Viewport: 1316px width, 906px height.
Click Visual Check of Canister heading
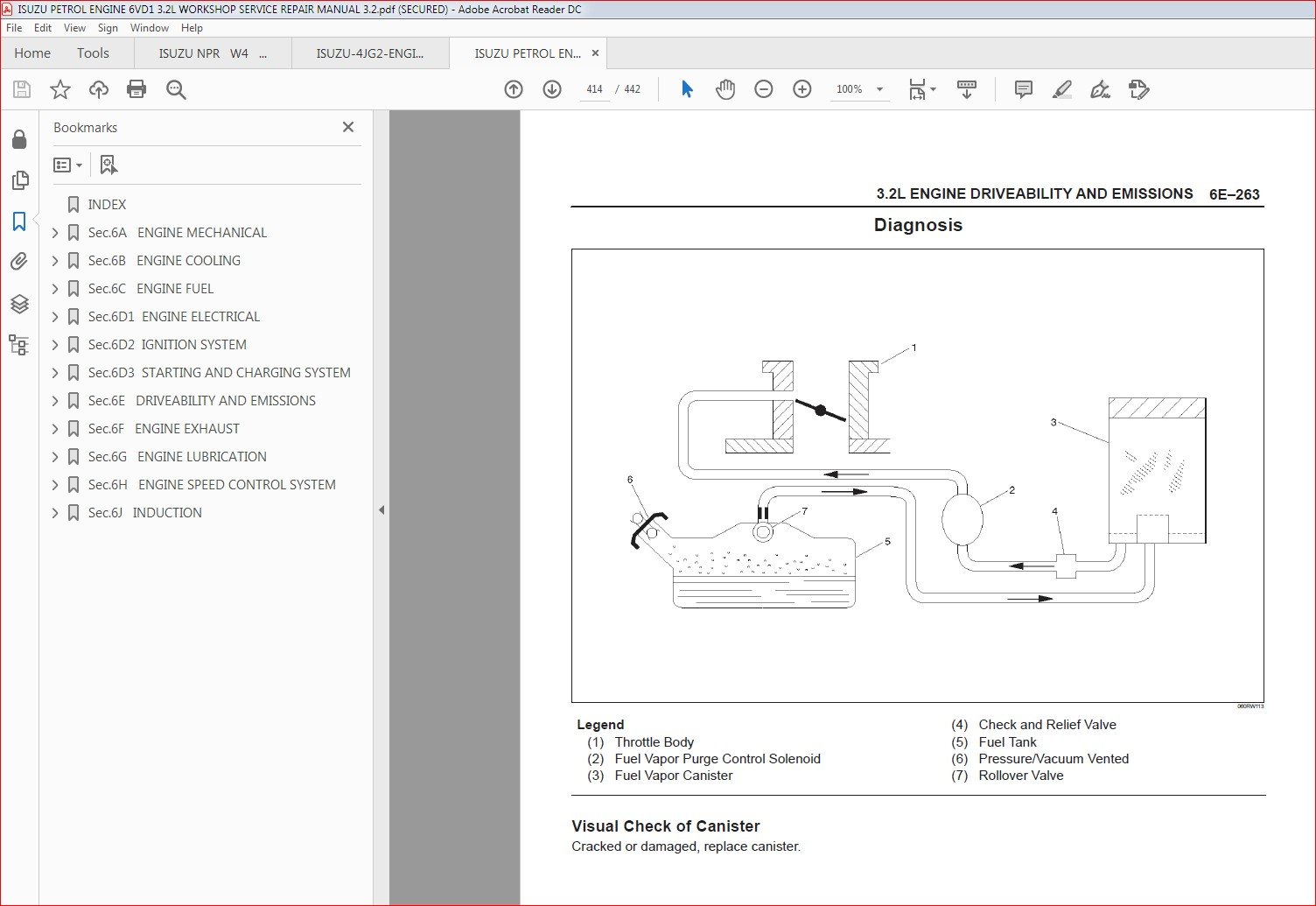[x=665, y=826]
